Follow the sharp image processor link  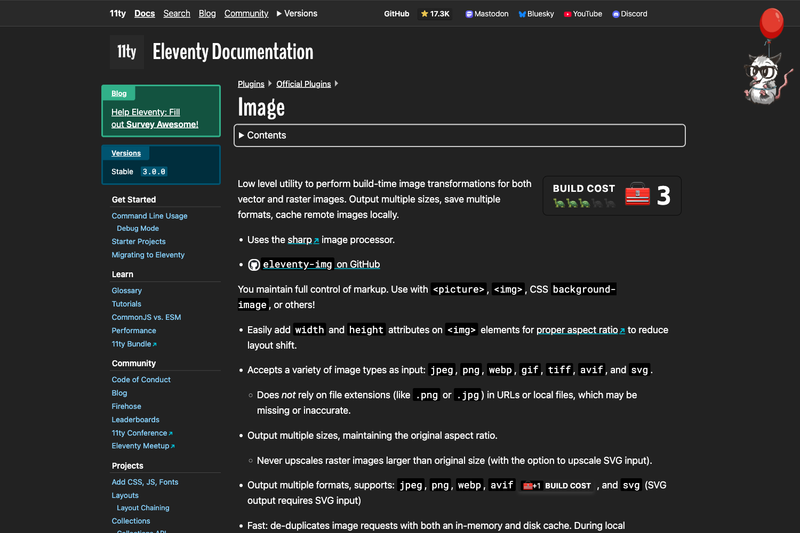click(303, 240)
